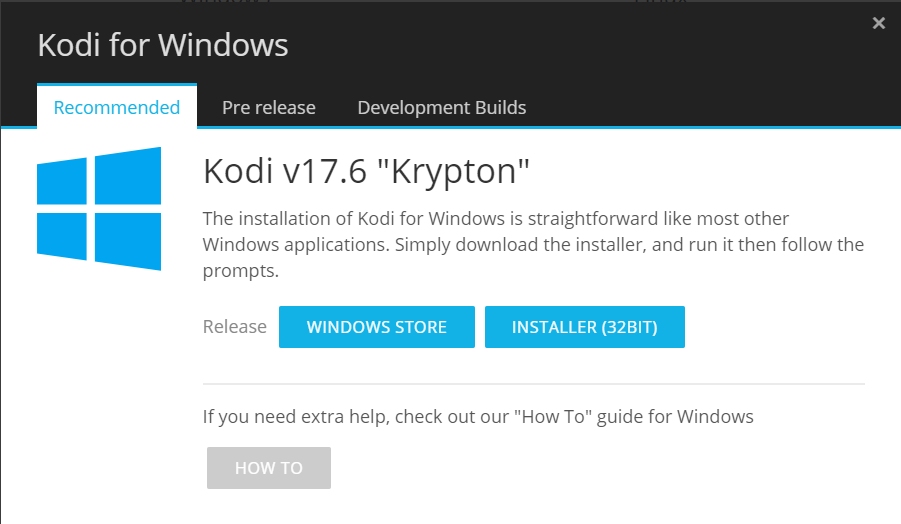This screenshot has width=901, height=524.
Task: Click the "Release" label beside download buttons
Action: pyautogui.click(x=234, y=326)
